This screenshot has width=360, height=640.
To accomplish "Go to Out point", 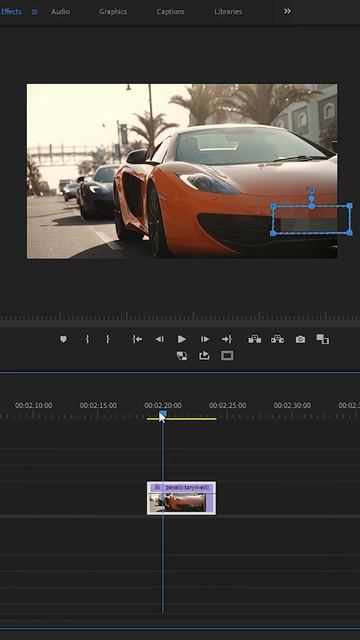I will (x=227, y=339).
